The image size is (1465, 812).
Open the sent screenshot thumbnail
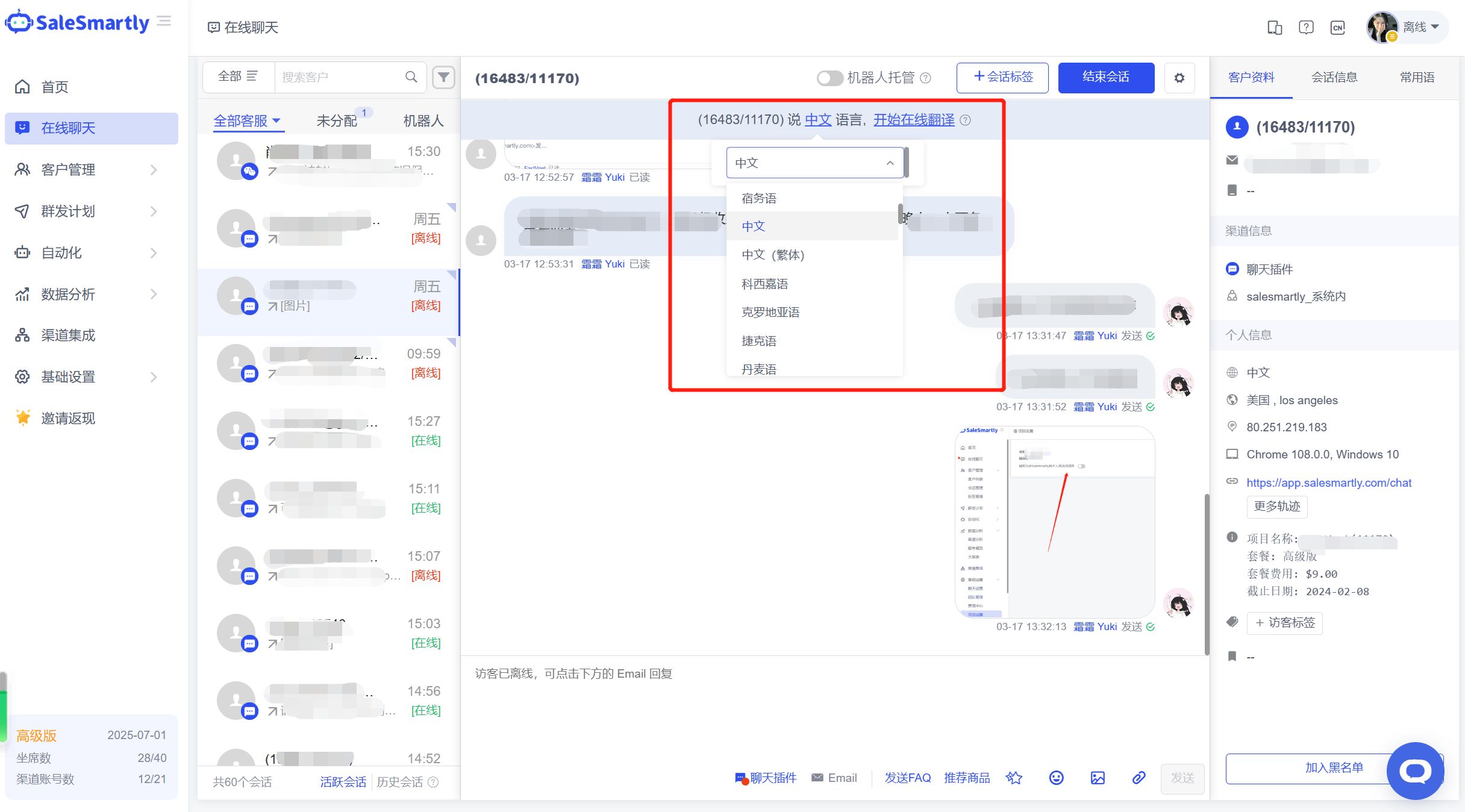coord(1054,522)
